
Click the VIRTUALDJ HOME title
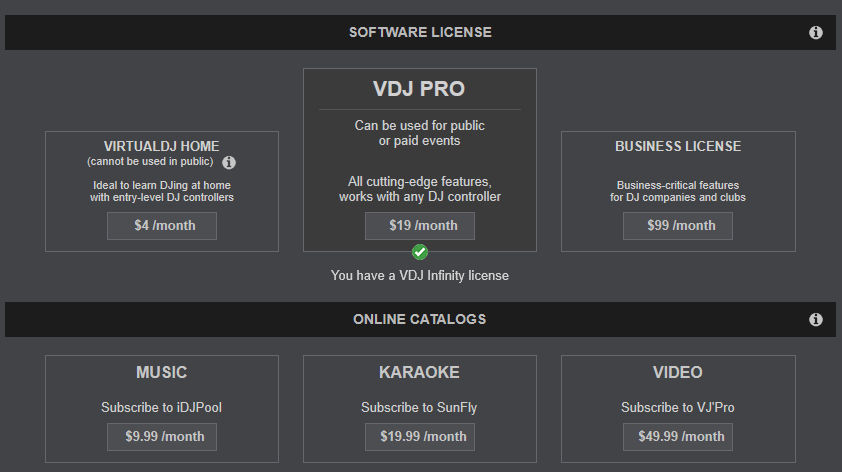(x=162, y=146)
